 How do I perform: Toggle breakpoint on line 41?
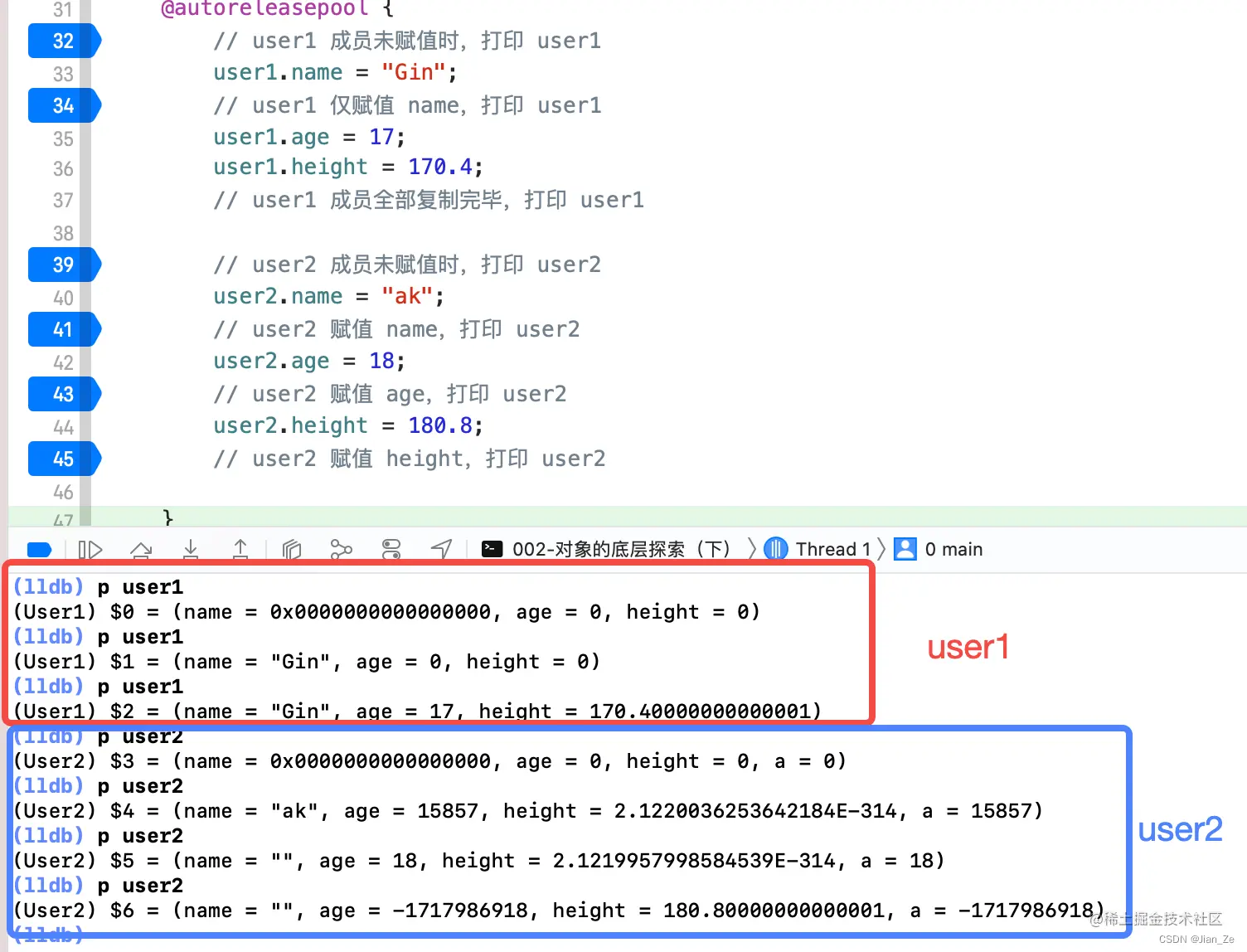click(64, 329)
